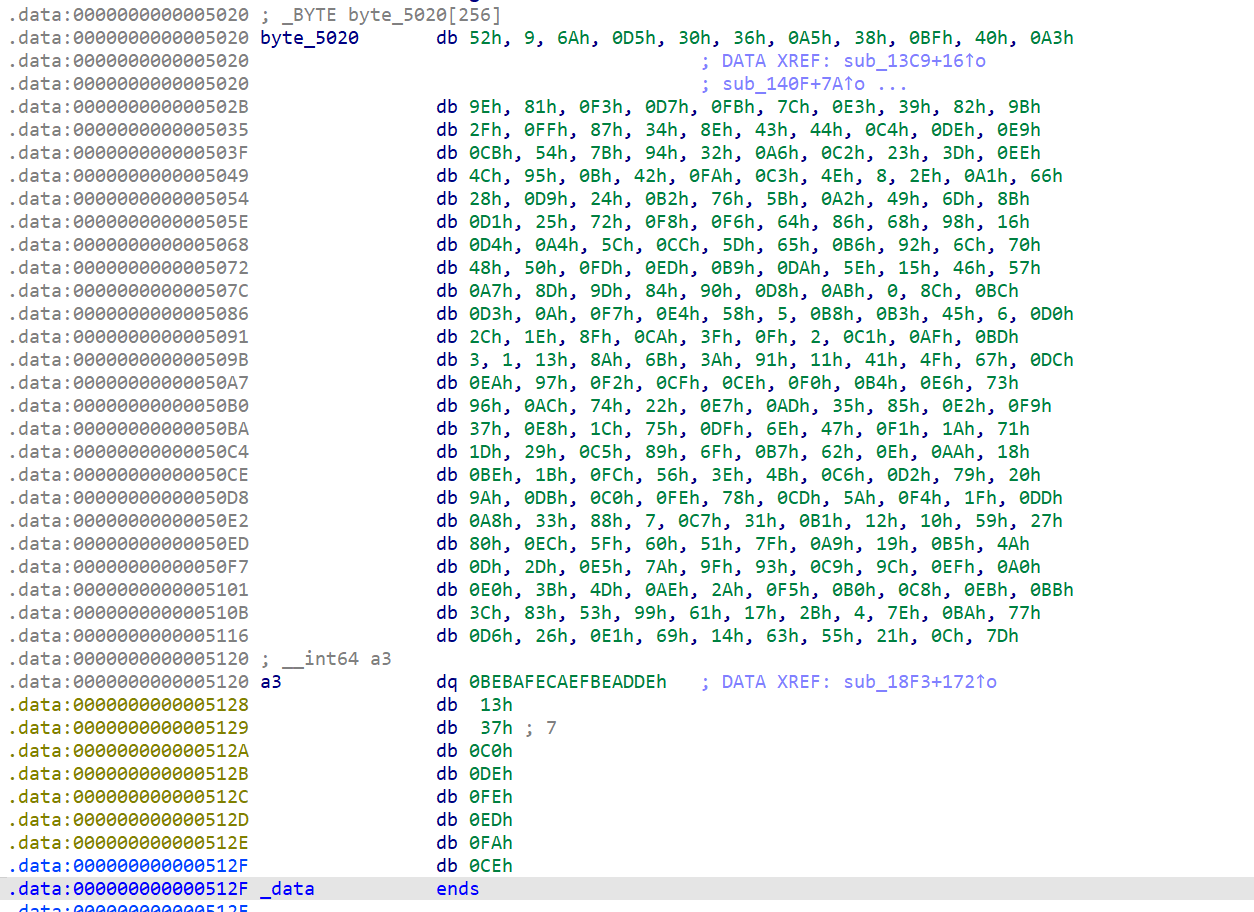Image resolution: width=1254 pixels, height=912 pixels.
Task: Click address .data:00000000000050F7
Action: (x=129, y=567)
